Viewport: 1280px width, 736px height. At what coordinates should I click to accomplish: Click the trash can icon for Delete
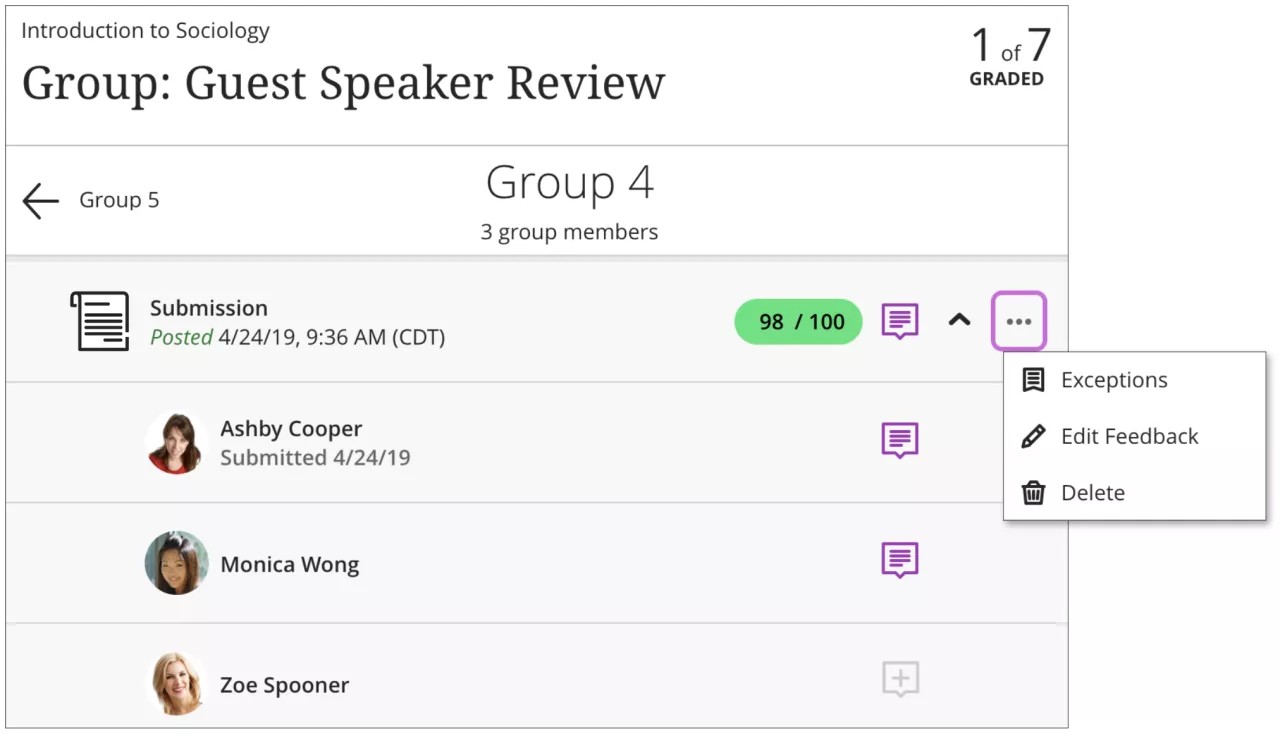[1033, 493]
